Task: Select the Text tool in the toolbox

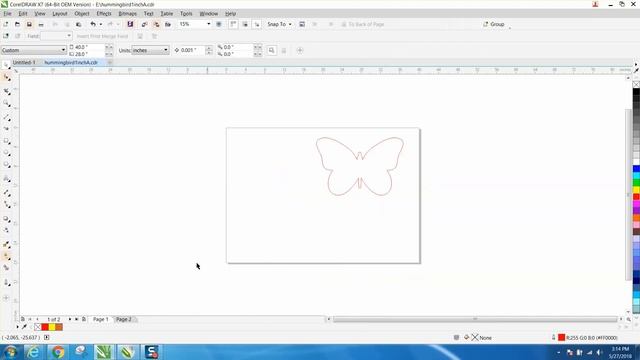Action: 7,179
